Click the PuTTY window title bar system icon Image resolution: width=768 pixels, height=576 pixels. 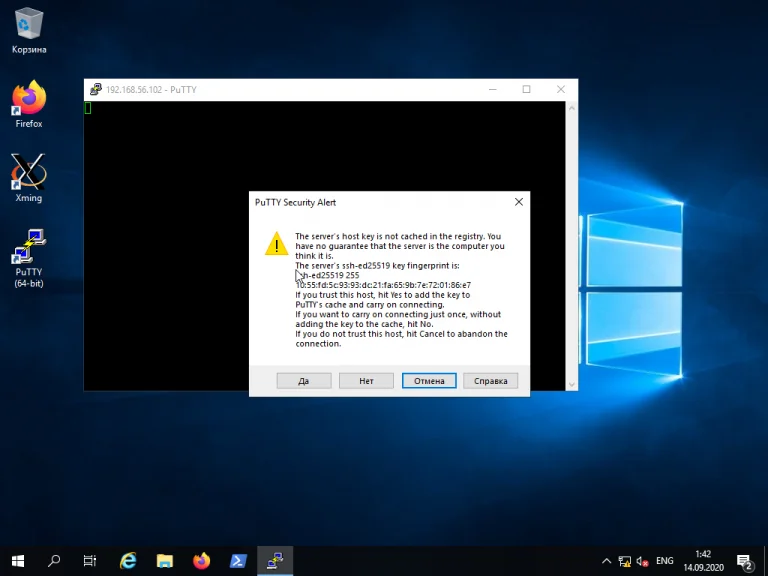pyautogui.click(x=95, y=89)
